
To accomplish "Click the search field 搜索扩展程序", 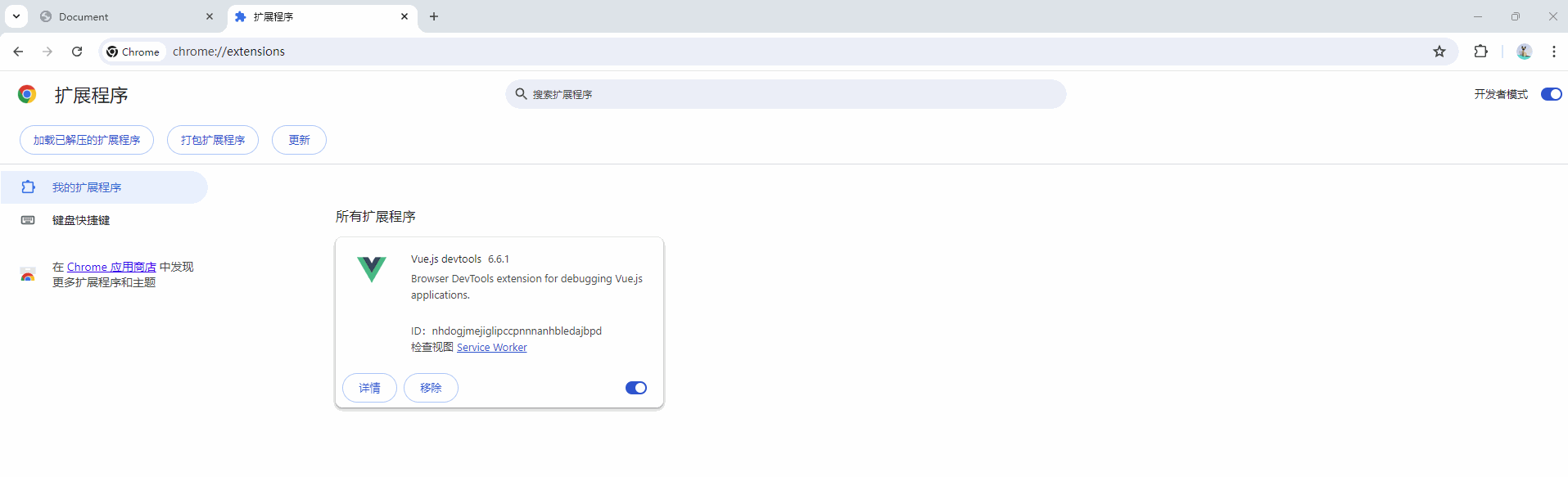I will (786, 94).
